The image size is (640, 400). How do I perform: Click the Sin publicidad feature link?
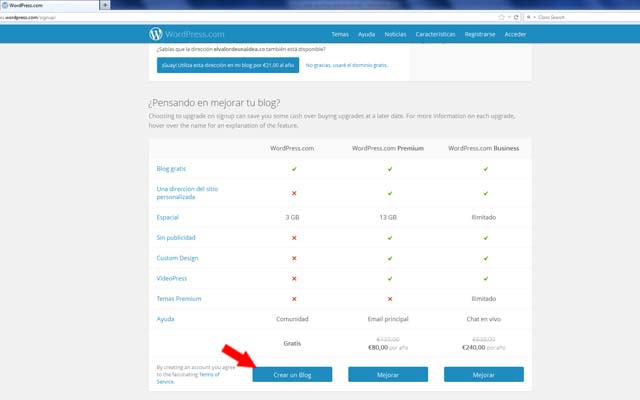tap(176, 237)
